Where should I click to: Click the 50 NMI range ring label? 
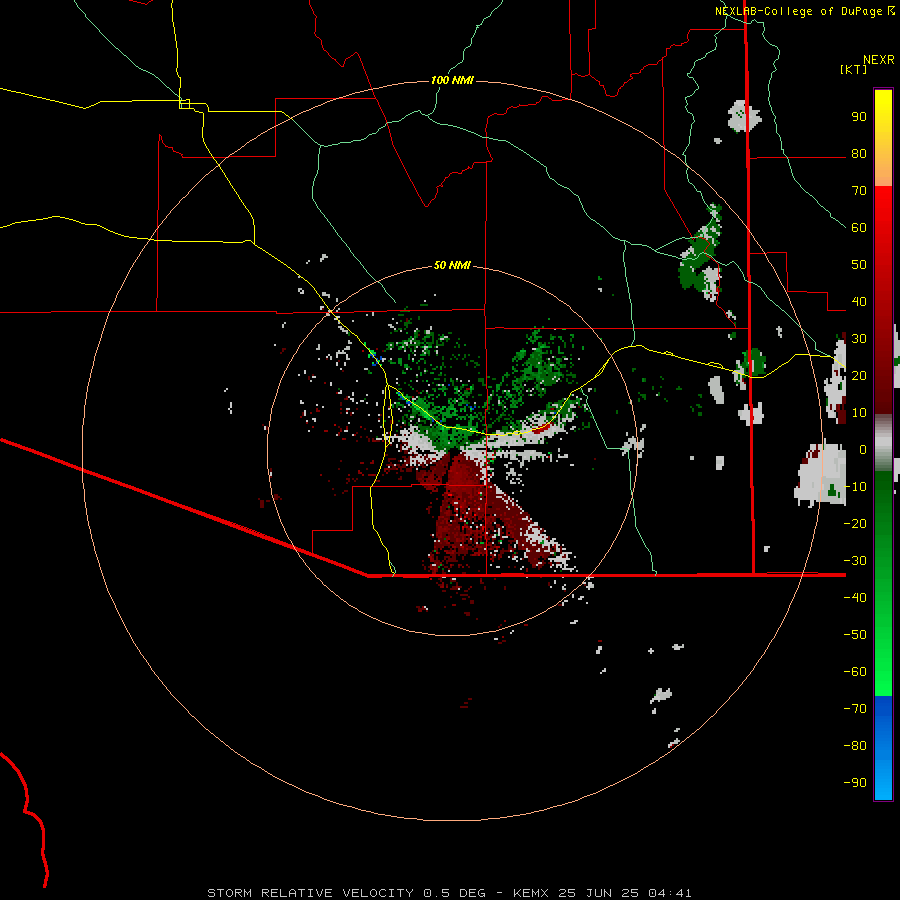[452, 265]
